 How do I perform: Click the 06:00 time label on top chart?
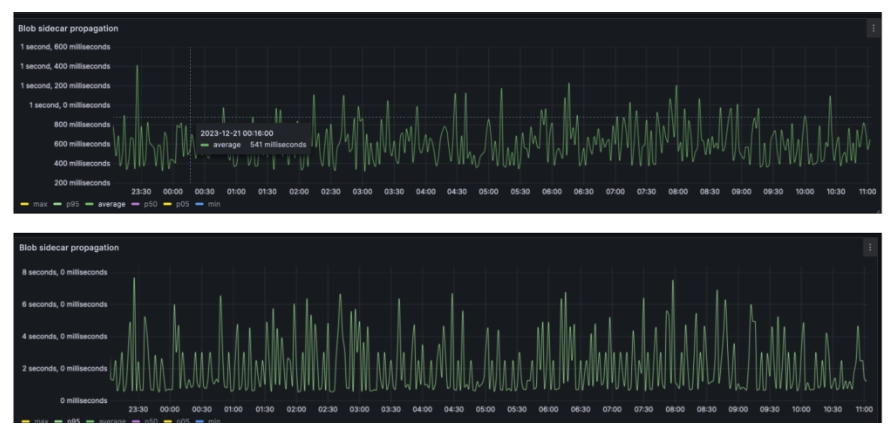coord(551,190)
